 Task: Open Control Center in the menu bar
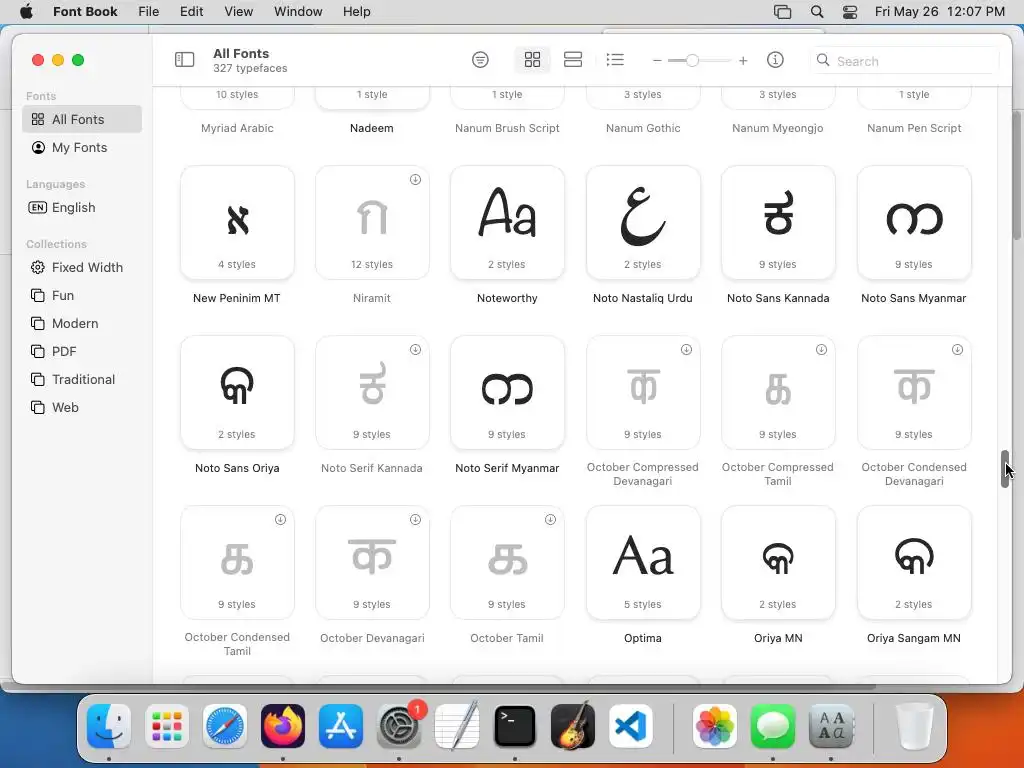[850, 11]
